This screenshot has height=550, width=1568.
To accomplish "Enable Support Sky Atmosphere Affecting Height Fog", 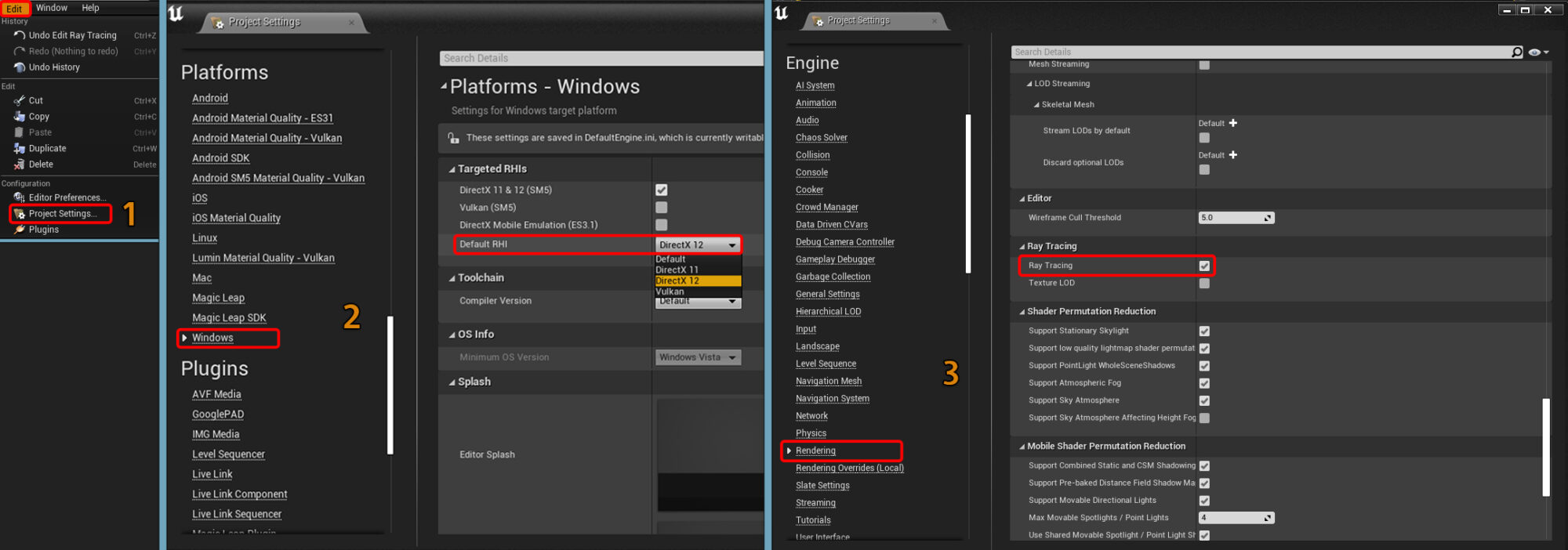I will tap(1204, 418).
